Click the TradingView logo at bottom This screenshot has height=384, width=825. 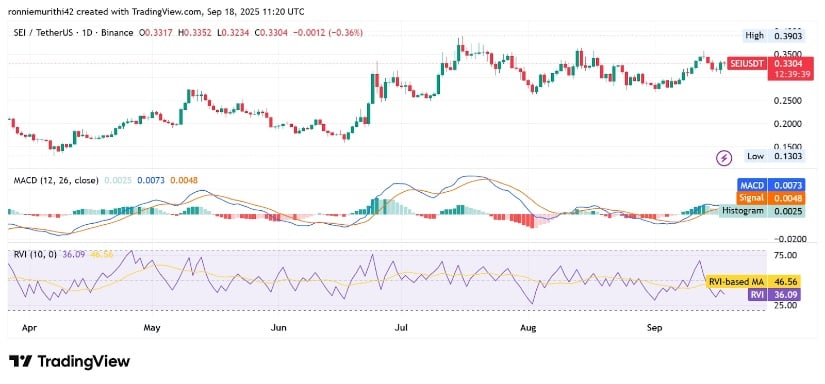pos(69,362)
